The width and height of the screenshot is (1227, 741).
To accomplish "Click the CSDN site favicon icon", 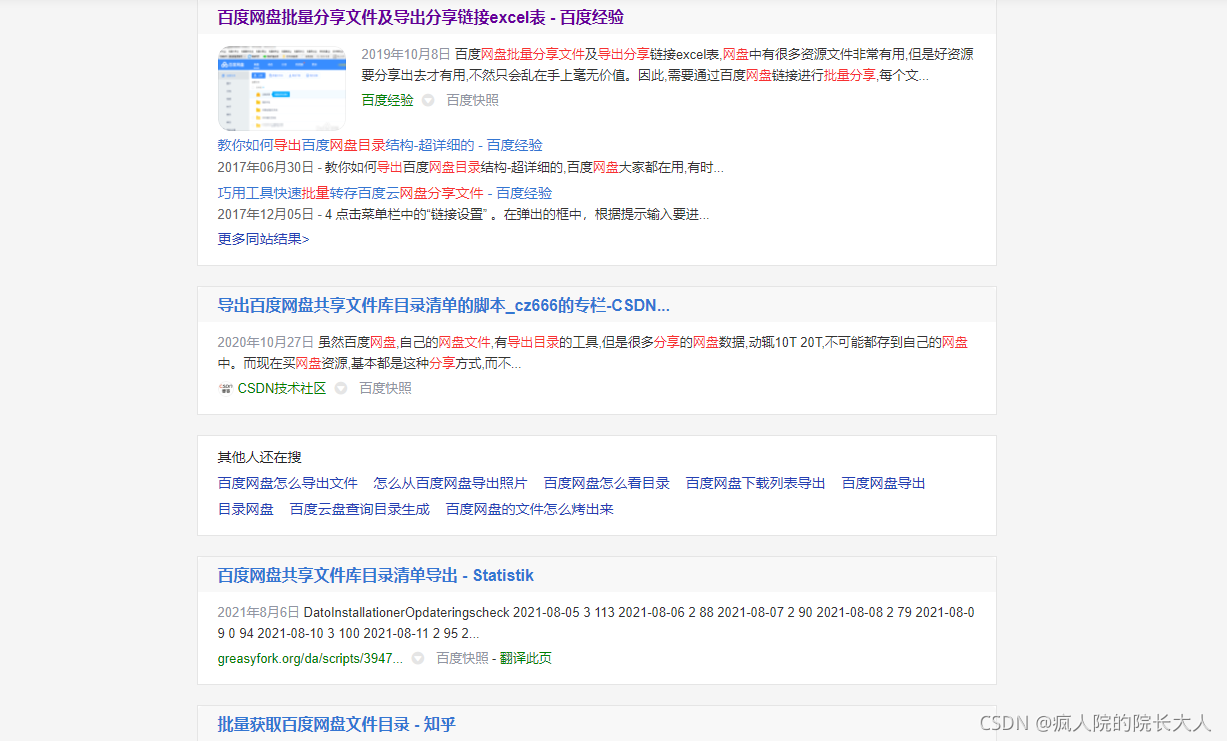I will 225,388.
